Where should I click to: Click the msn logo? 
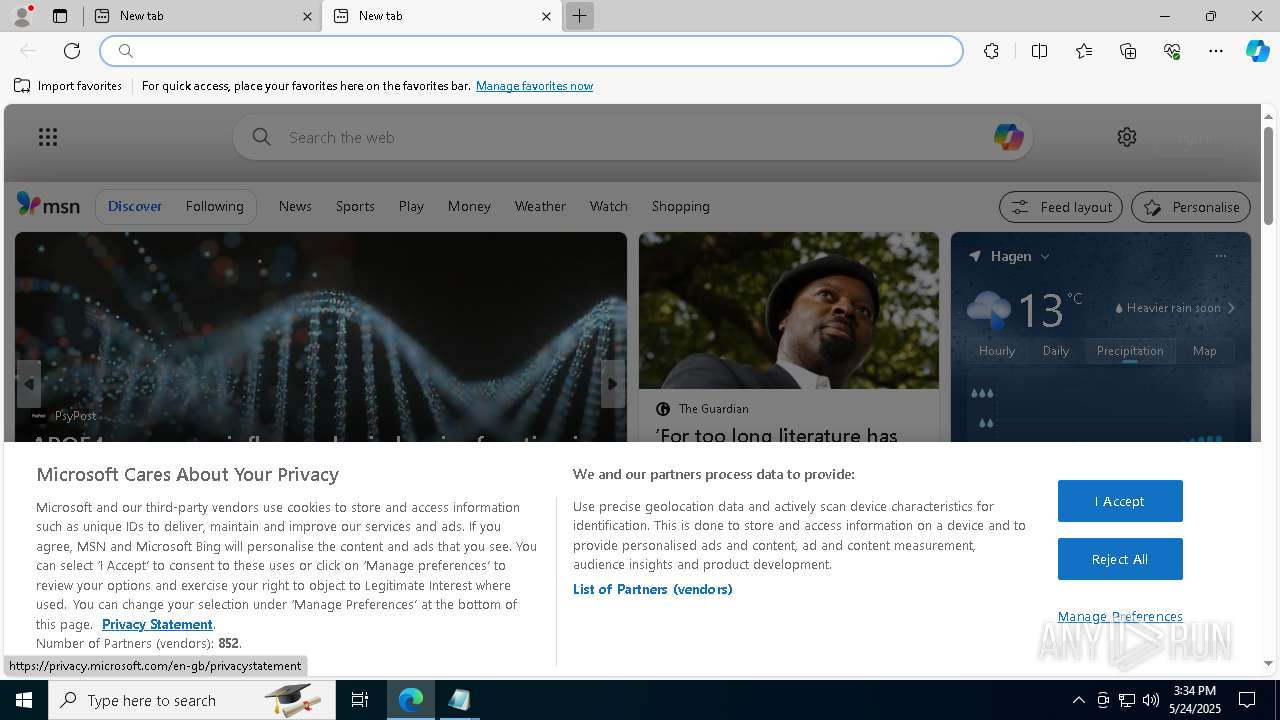point(48,205)
